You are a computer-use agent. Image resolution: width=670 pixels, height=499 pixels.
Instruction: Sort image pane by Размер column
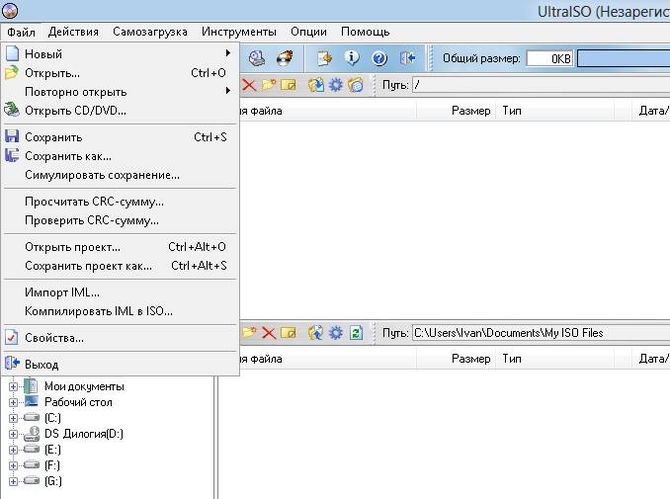pos(456,111)
